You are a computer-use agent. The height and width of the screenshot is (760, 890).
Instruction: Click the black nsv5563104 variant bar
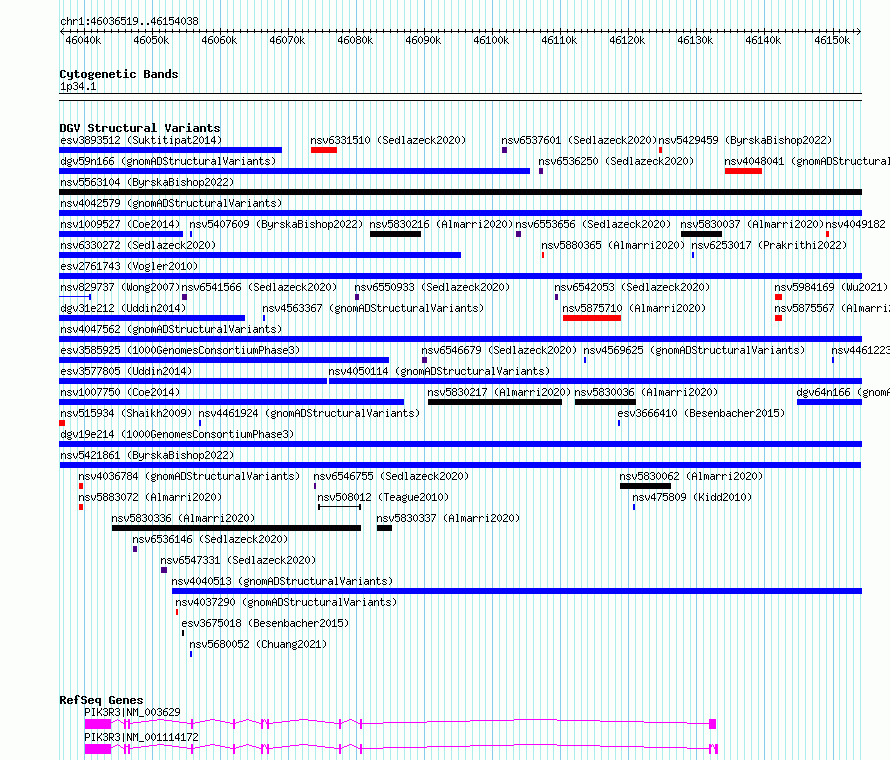pyautogui.click(x=460, y=192)
